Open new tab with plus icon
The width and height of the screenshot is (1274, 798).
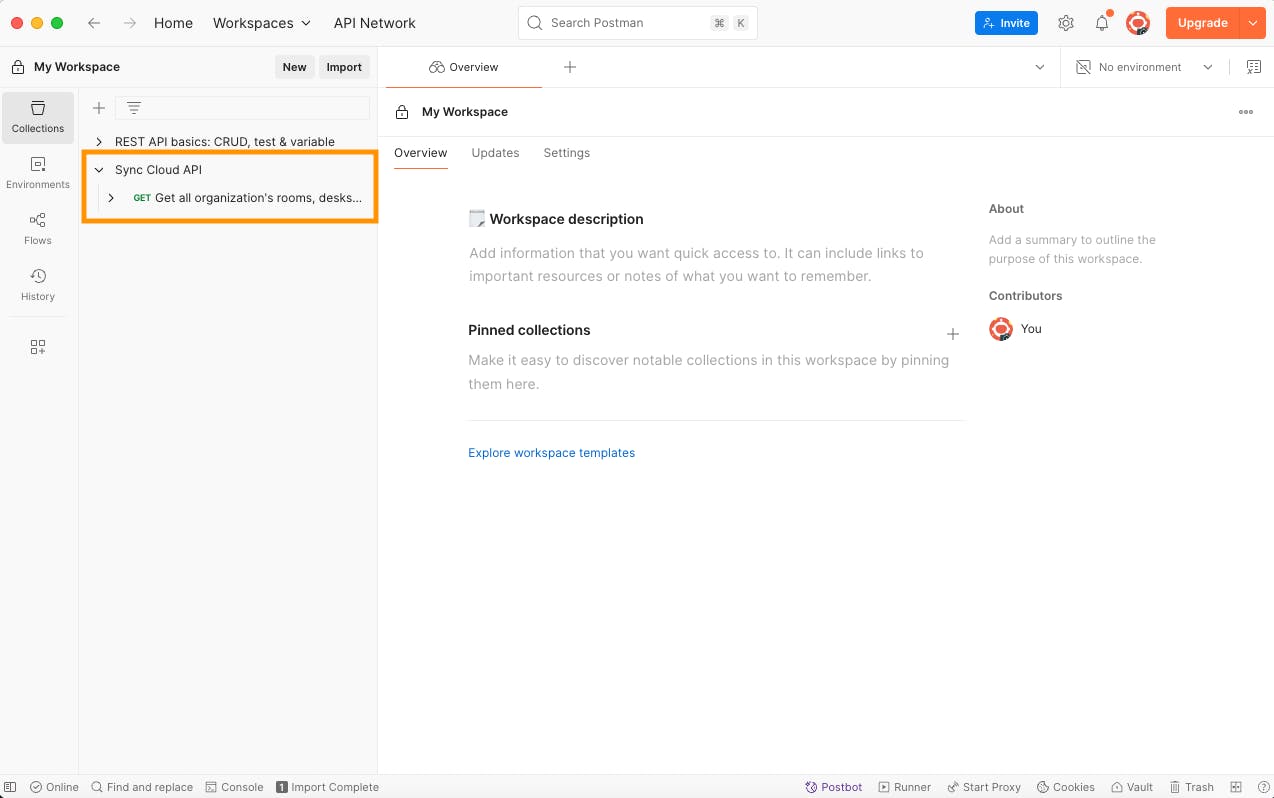click(570, 67)
